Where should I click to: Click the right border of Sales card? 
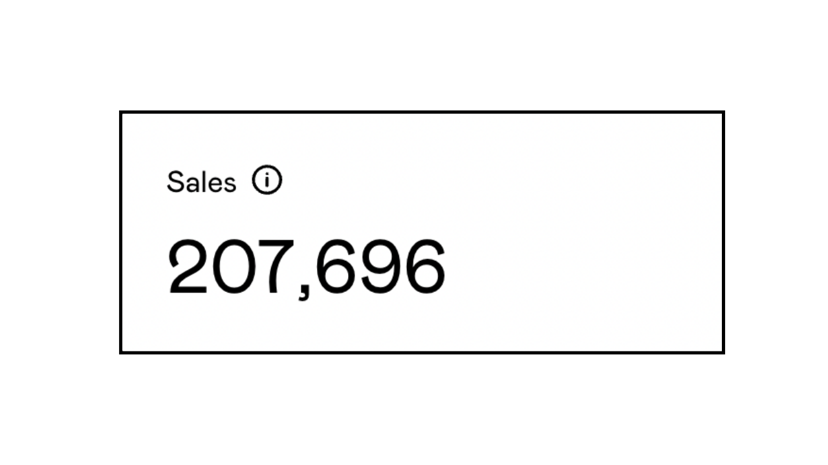723,232
